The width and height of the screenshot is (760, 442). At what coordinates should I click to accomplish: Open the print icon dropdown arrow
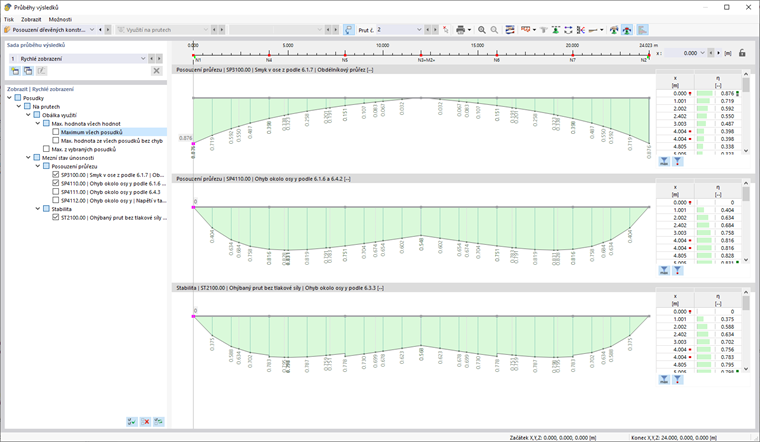coord(469,30)
